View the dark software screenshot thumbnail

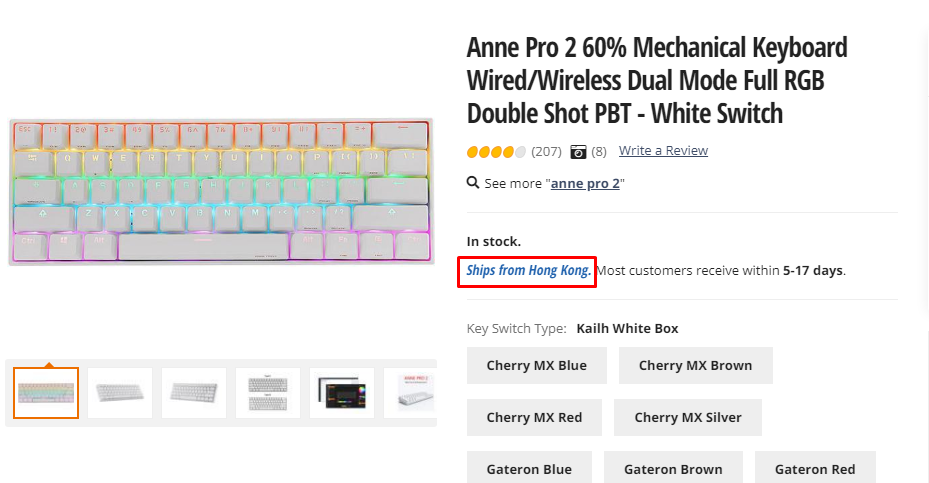click(342, 393)
